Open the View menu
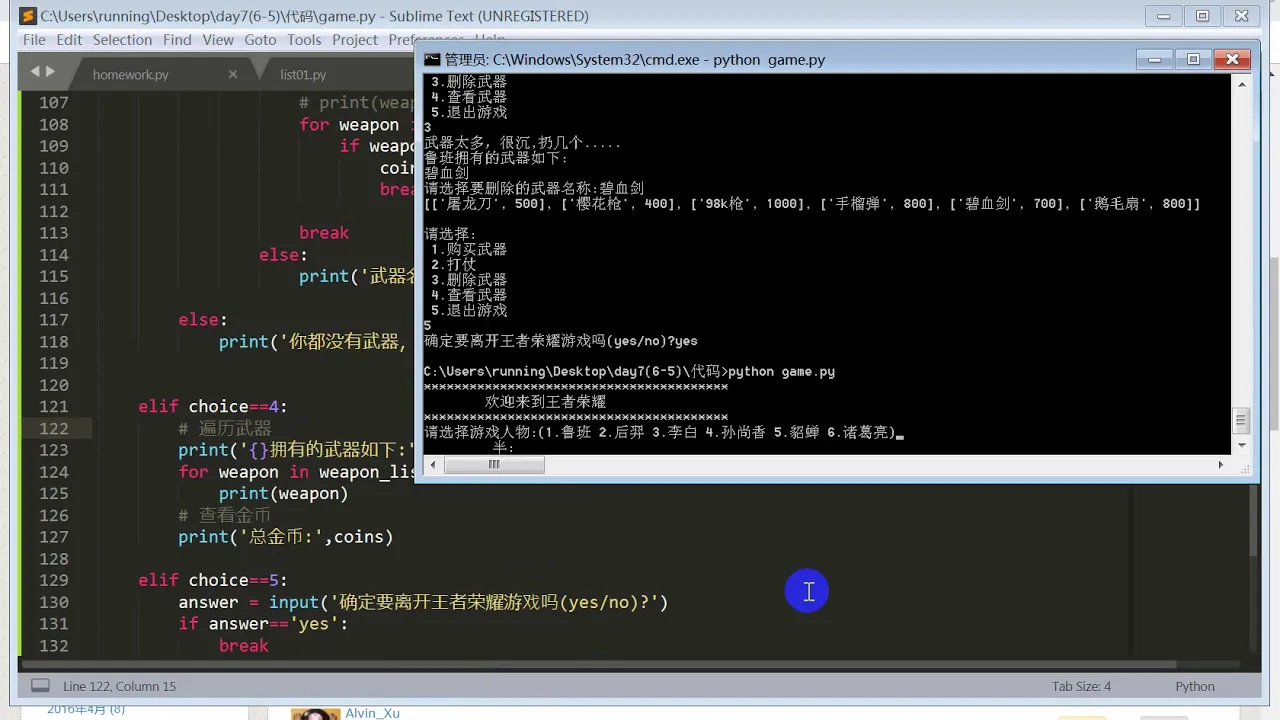Screen dimensions: 1280x720 [218, 40]
